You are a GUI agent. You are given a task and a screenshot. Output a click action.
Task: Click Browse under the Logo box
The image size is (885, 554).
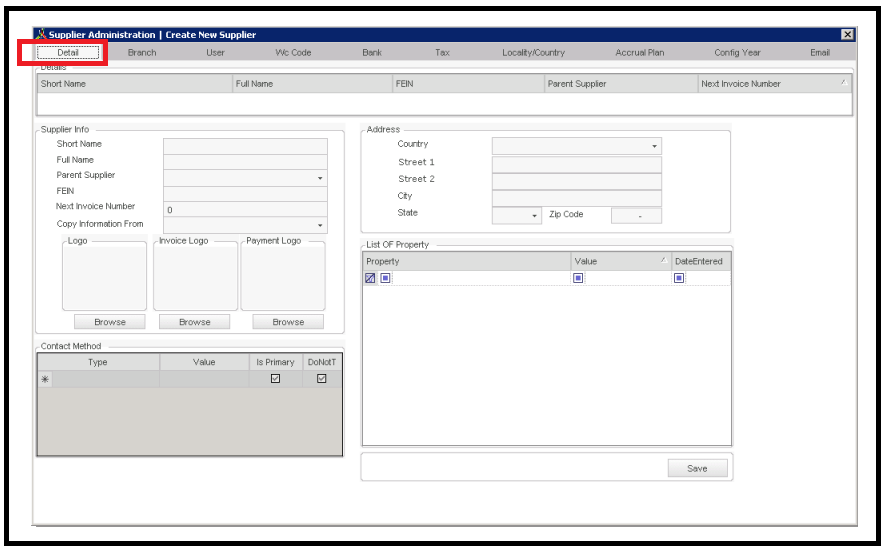click(110, 322)
